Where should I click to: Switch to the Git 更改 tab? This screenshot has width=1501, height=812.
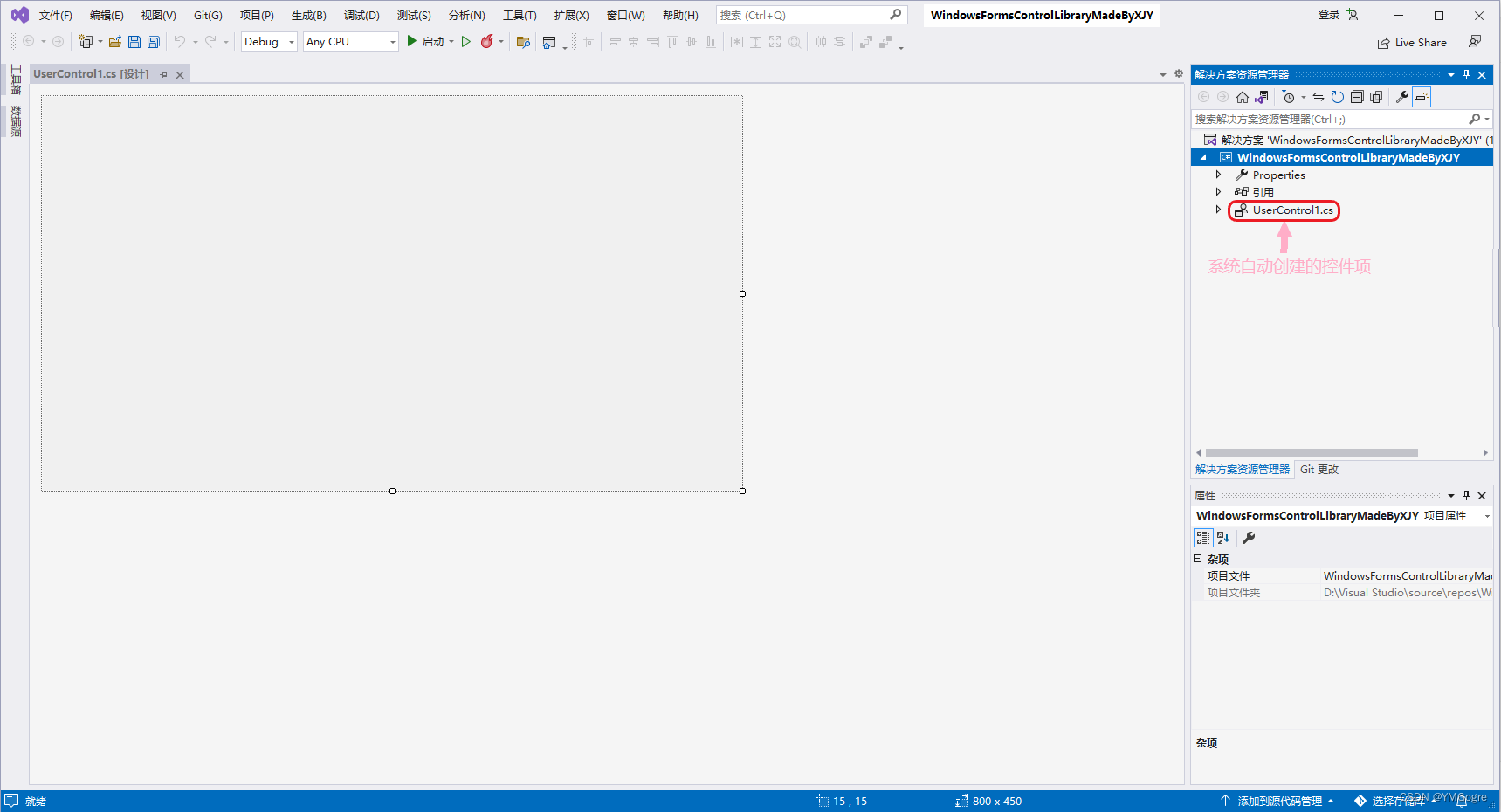tap(1319, 470)
